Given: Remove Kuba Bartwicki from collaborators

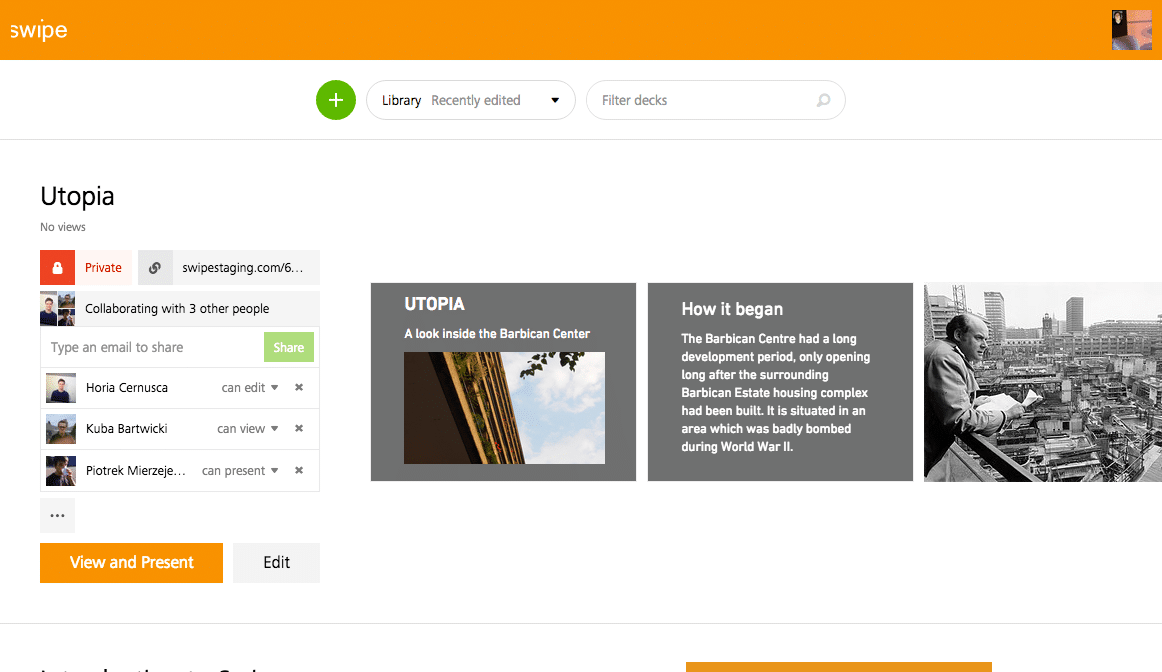Looking at the screenshot, I should click(299, 428).
